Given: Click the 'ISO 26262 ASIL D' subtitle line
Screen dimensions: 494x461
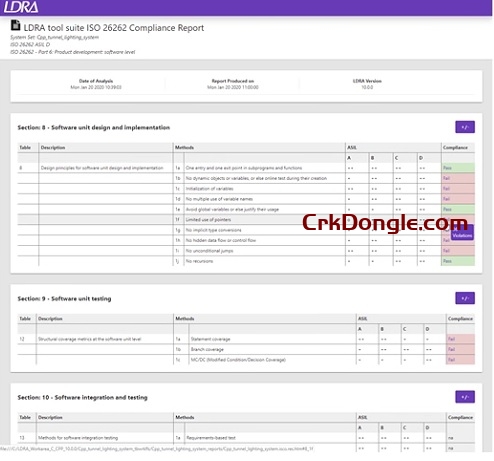Looking at the screenshot, I should click(x=30, y=44).
